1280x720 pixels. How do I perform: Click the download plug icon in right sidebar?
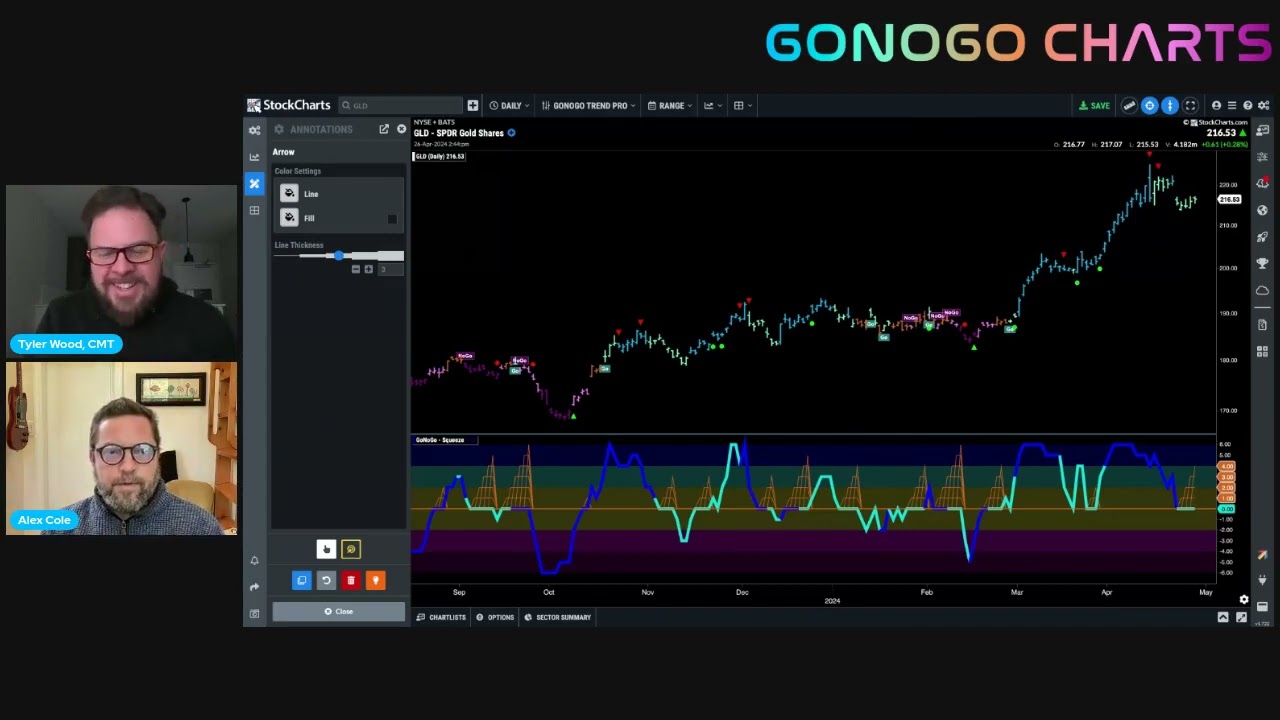1262,581
